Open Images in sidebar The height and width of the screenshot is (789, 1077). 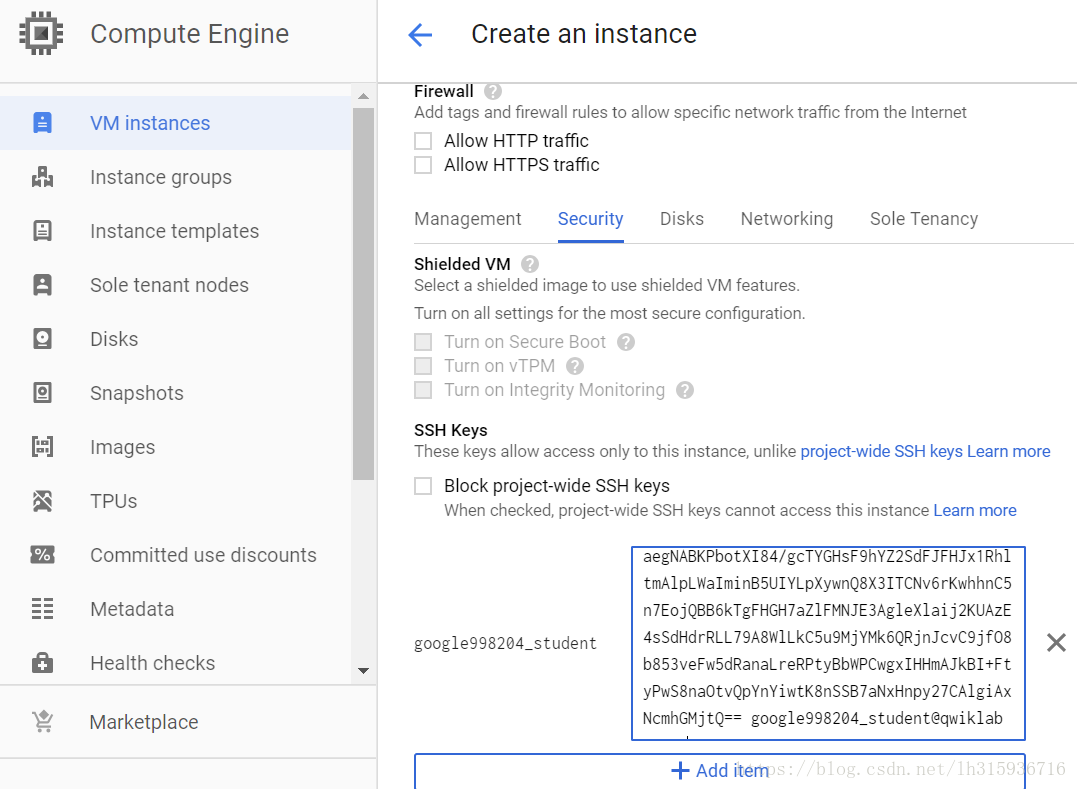point(122,447)
